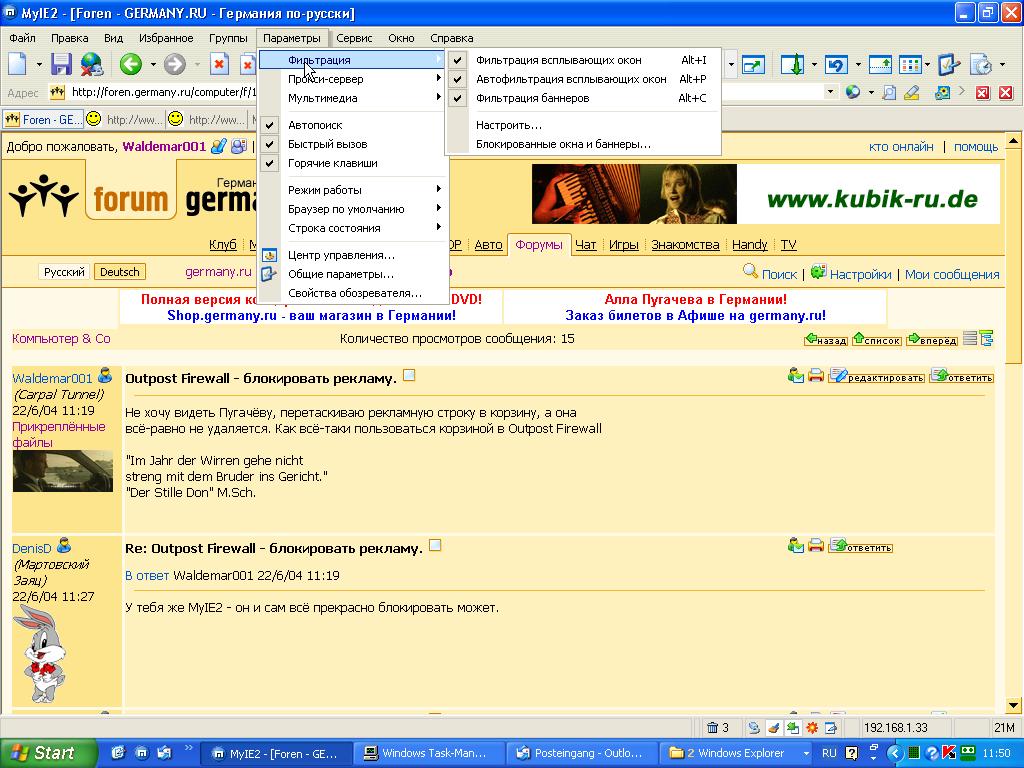1024x768 pixels.
Task: Open Блокированные окна и баннеры… entry
Action: point(583,144)
